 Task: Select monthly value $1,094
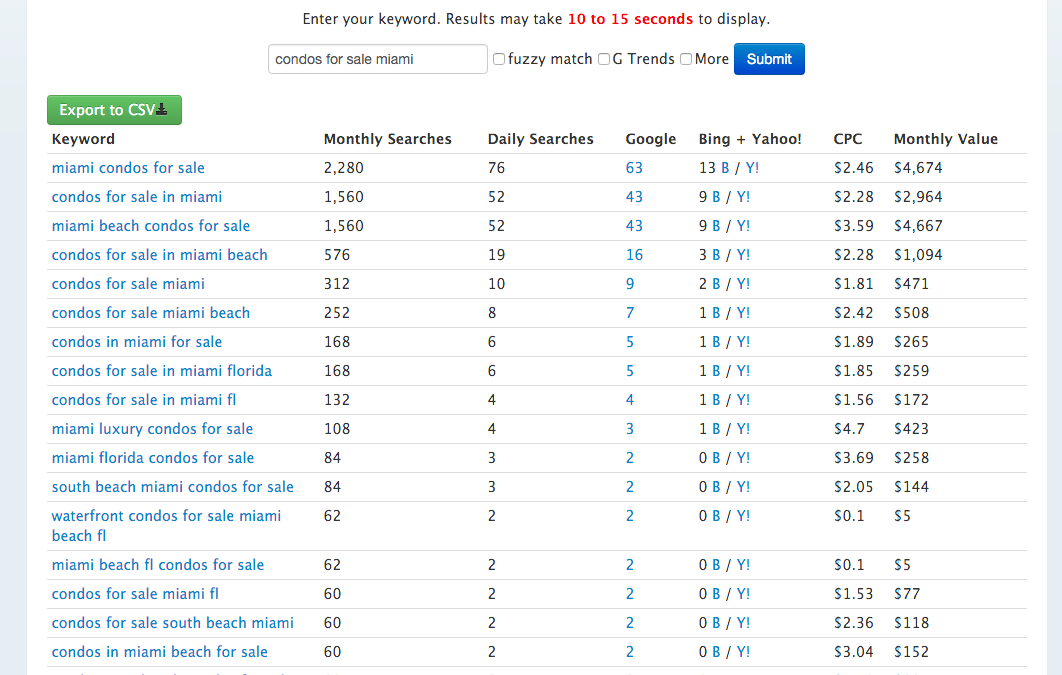918,255
